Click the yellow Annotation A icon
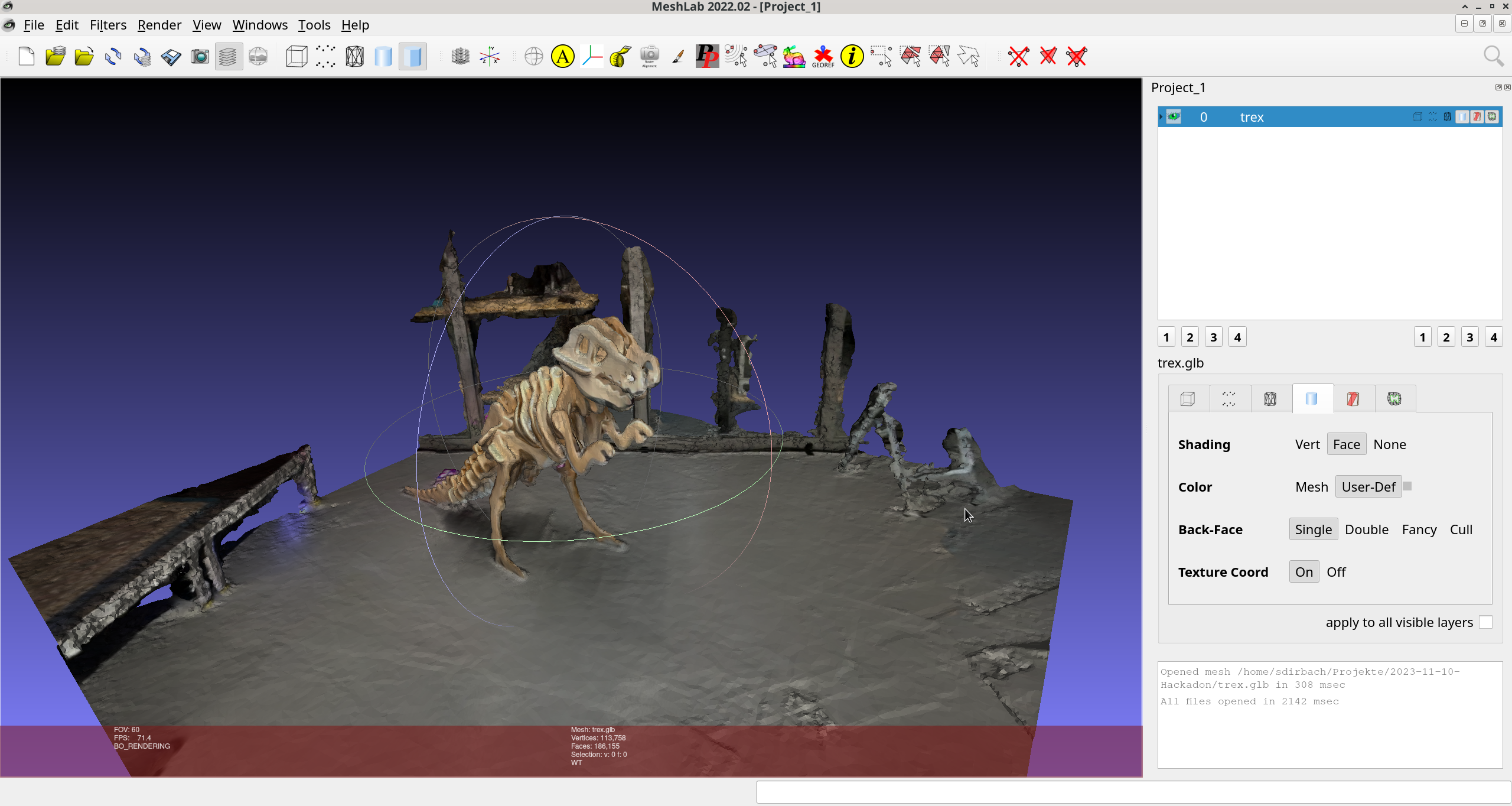Viewport: 1512px width, 806px height. (562, 57)
